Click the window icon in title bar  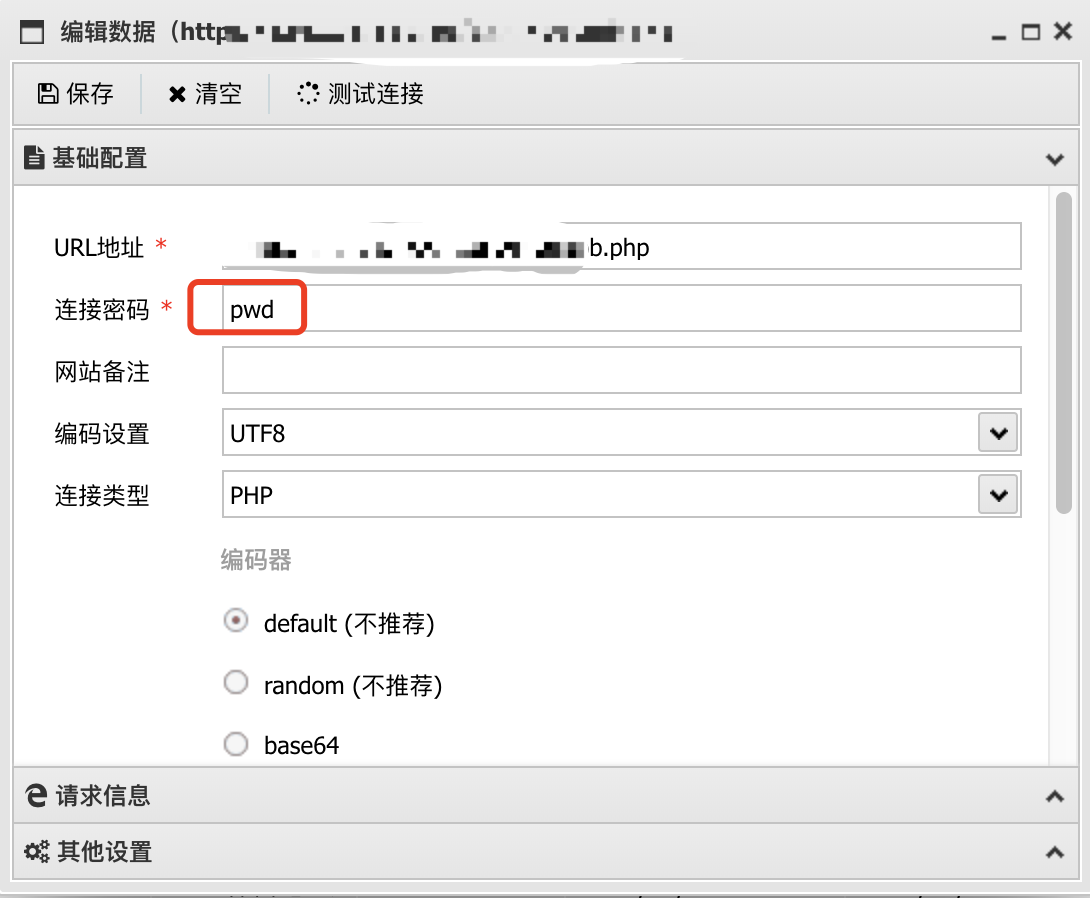[x=33, y=32]
